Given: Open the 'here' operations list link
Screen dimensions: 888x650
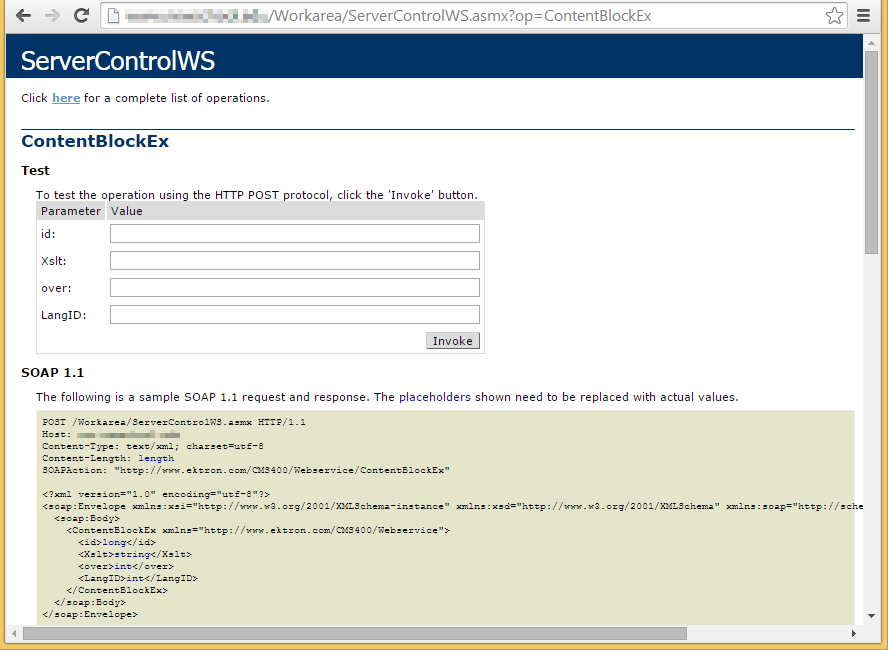Looking at the screenshot, I should click(66, 98).
